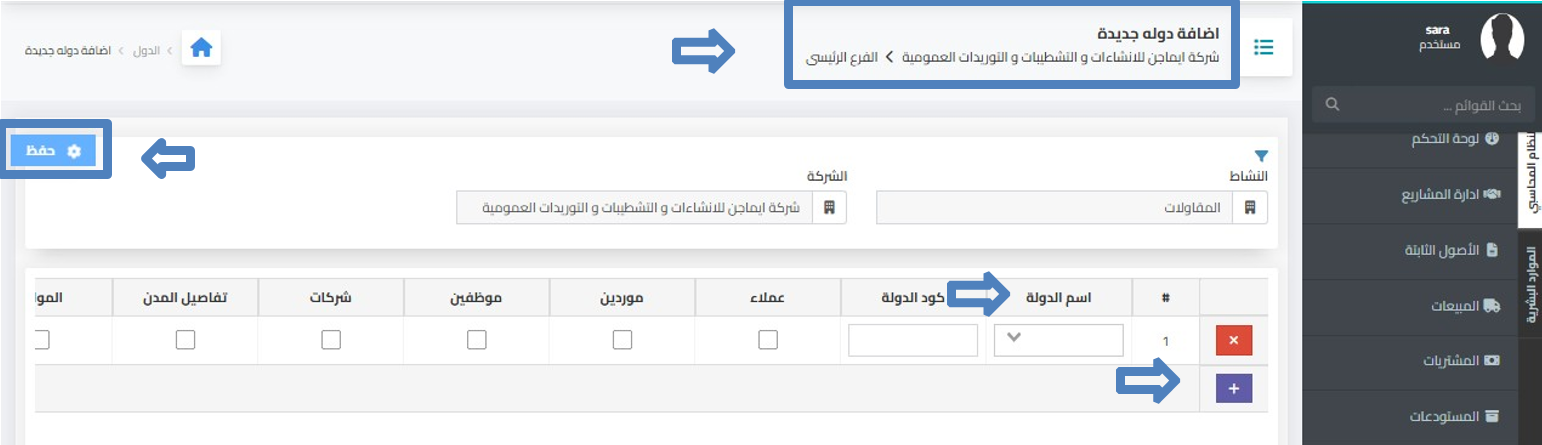The height and width of the screenshot is (445, 1542).
Task: Open the اسم الدولة dropdown
Action: (x=1059, y=340)
